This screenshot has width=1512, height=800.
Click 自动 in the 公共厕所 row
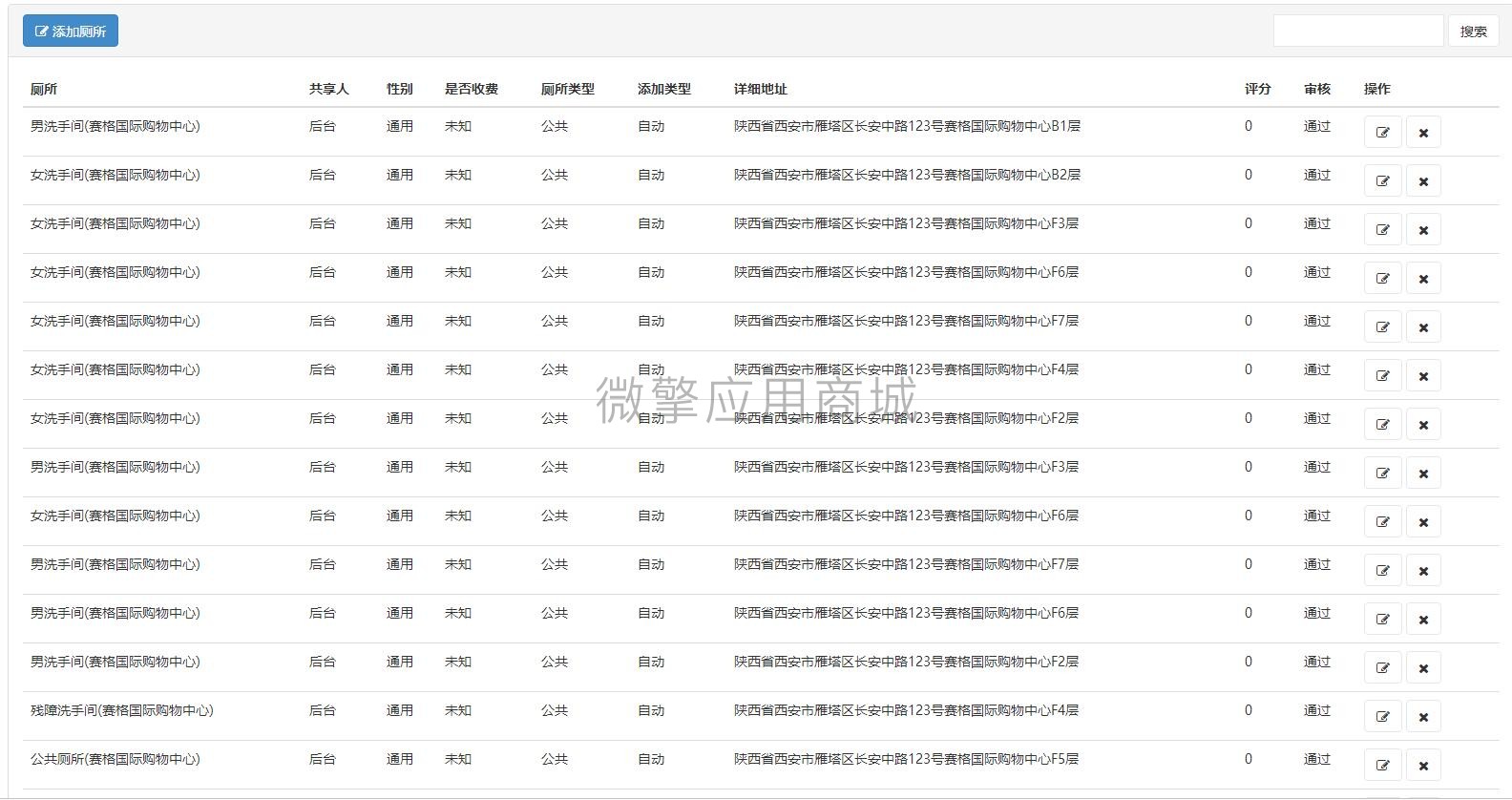coord(651,759)
